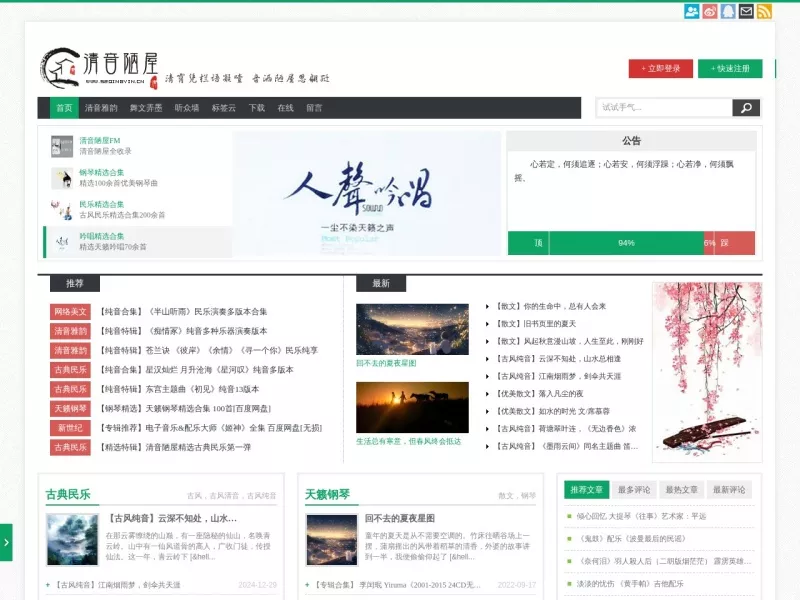
Task: Open 清音陋屋精选古典民乐第一弹 article
Action: pyautogui.click(x=176, y=447)
